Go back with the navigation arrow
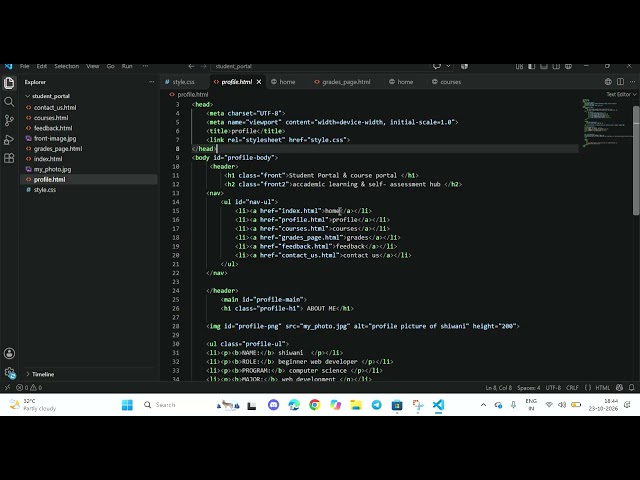Screen dimensions: 640x480 point(191,66)
